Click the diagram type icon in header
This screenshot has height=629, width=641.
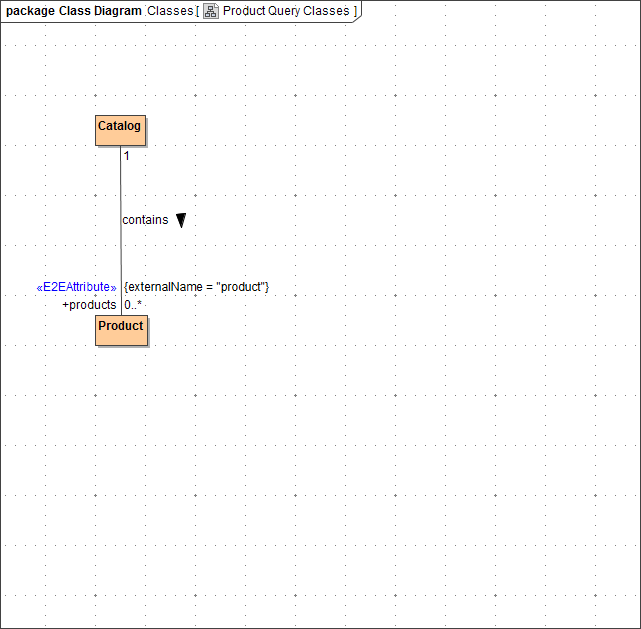211,11
